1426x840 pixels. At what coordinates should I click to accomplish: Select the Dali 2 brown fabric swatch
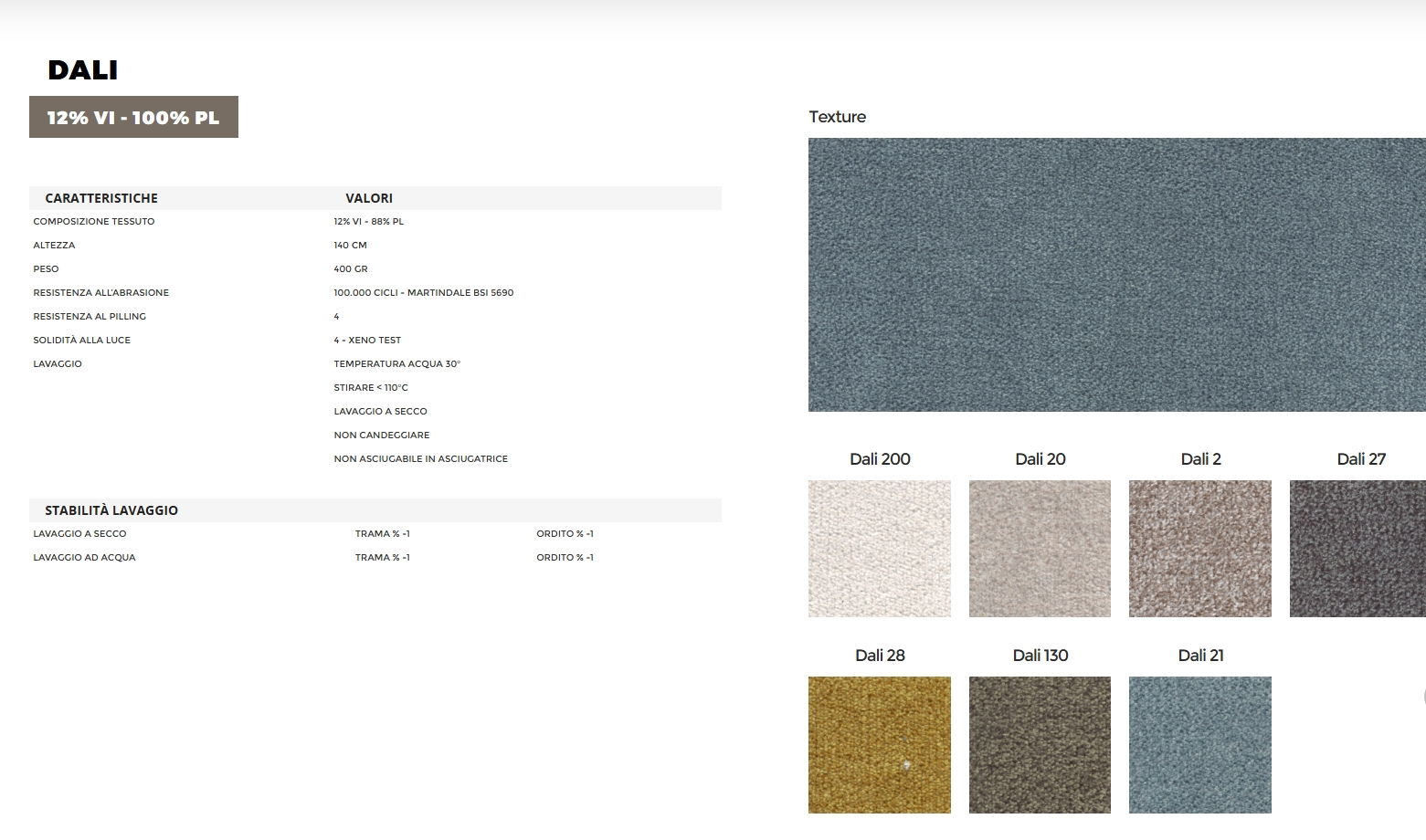click(1200, 549)
